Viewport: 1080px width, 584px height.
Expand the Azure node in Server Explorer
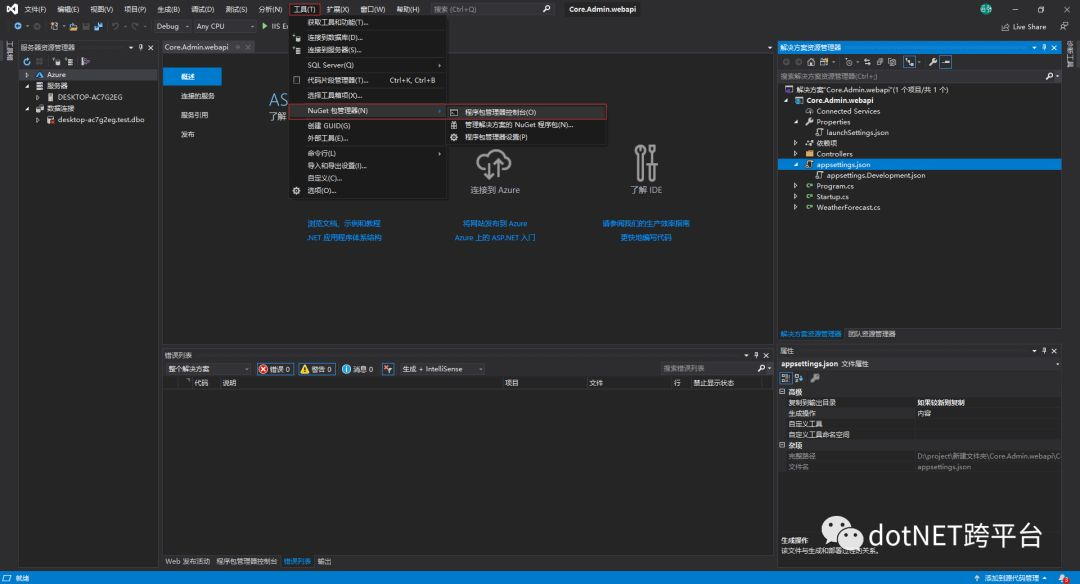(27, 75)
